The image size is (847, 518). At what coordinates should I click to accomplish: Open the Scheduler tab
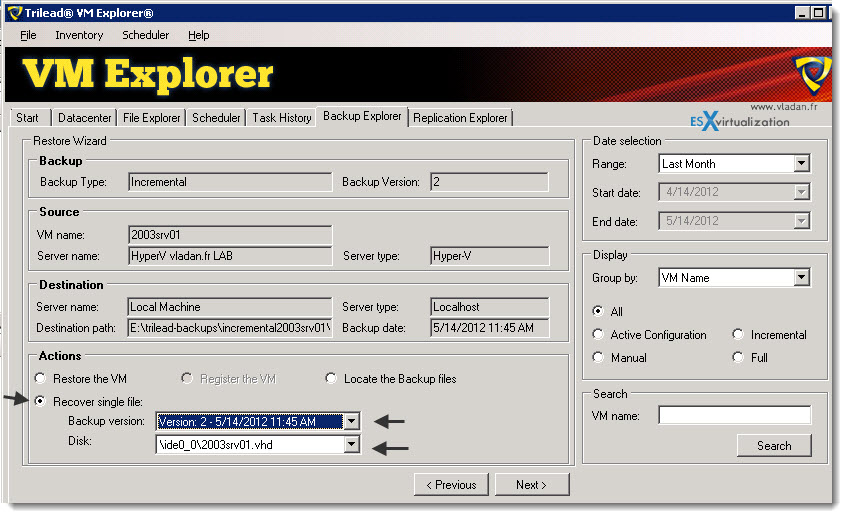click(x=216, y=118)
